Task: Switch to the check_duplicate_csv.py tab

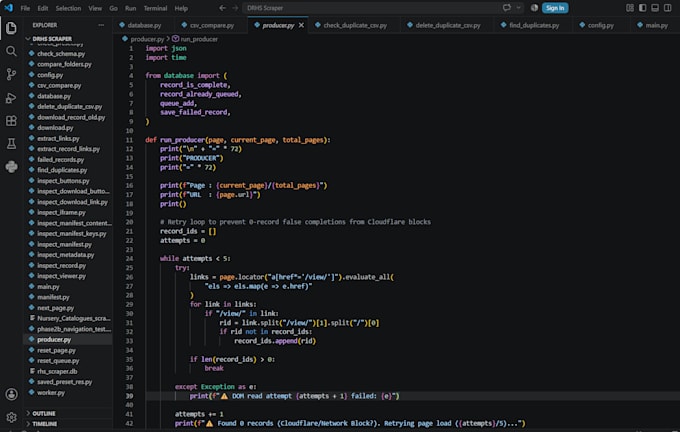Action: (355, 26)
